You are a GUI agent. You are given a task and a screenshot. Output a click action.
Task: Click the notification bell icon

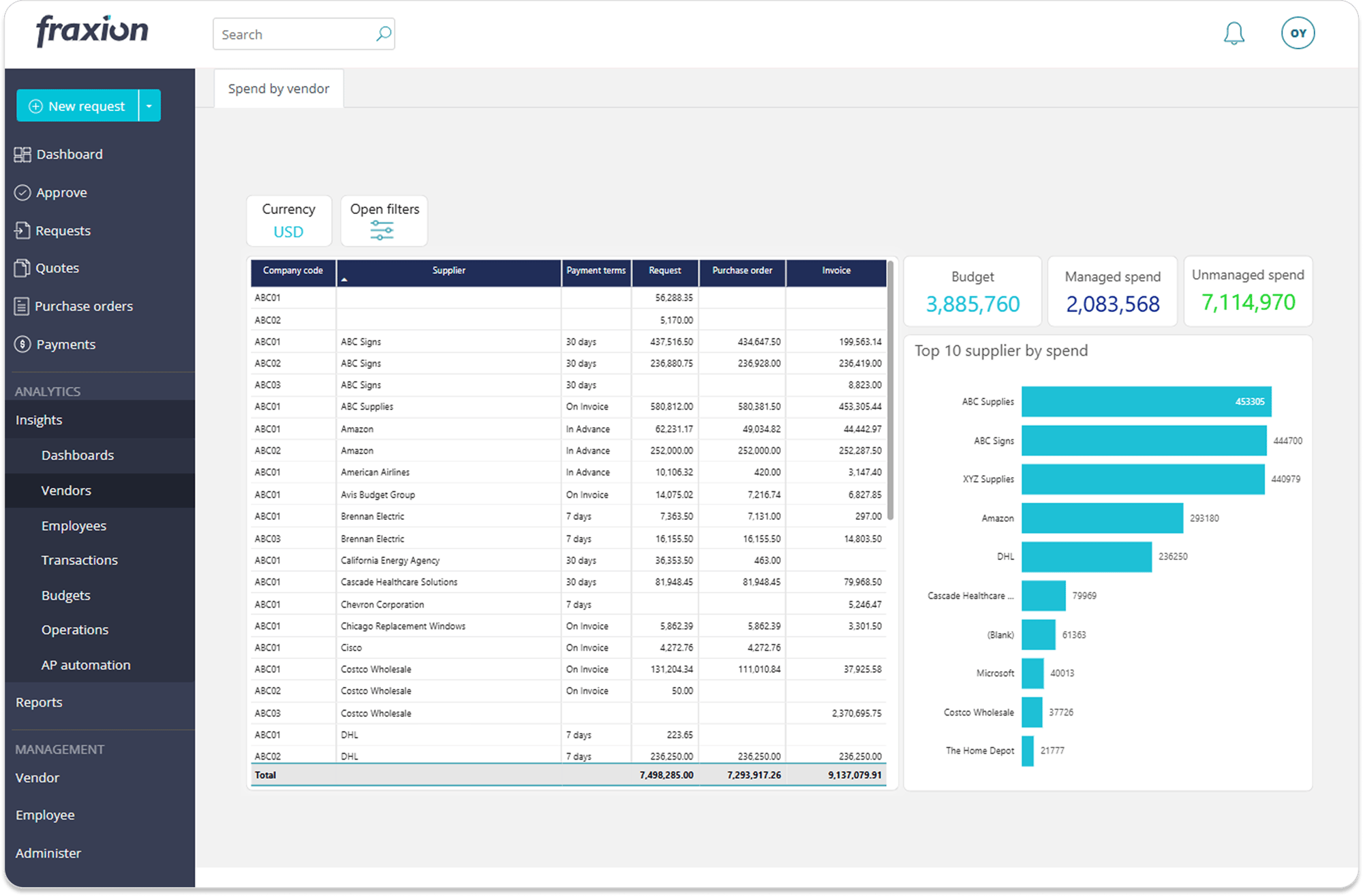(x=1234, y=33)
